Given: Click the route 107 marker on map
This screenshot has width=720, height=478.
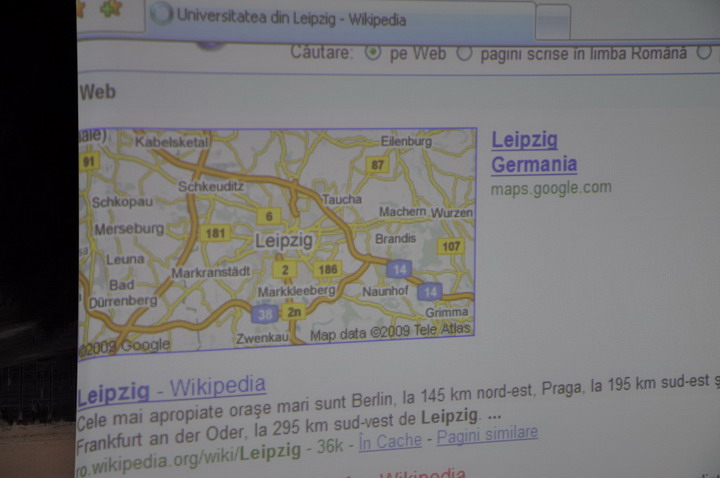Looking at the screenshot, I should [450, 247].
